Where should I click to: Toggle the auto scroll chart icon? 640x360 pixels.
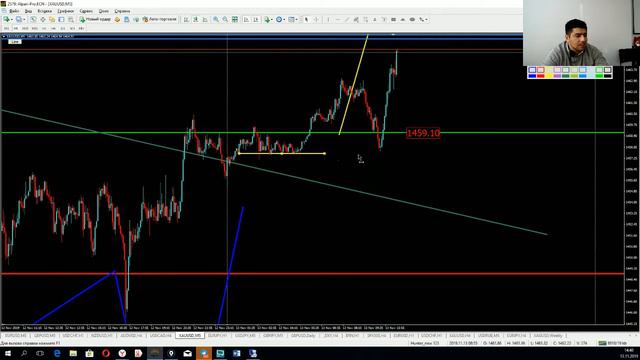pyautogui.click(x=247, y=19)
